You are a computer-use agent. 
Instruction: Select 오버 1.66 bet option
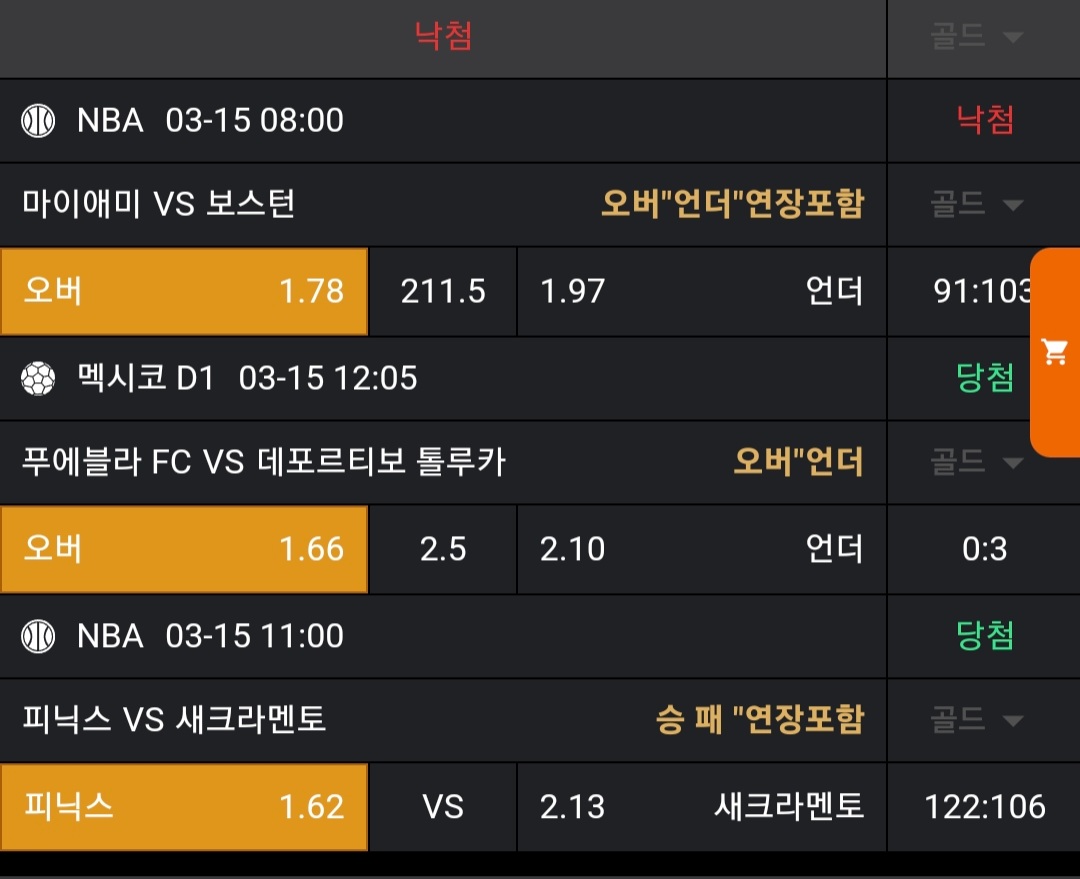(x=184, y=549)
